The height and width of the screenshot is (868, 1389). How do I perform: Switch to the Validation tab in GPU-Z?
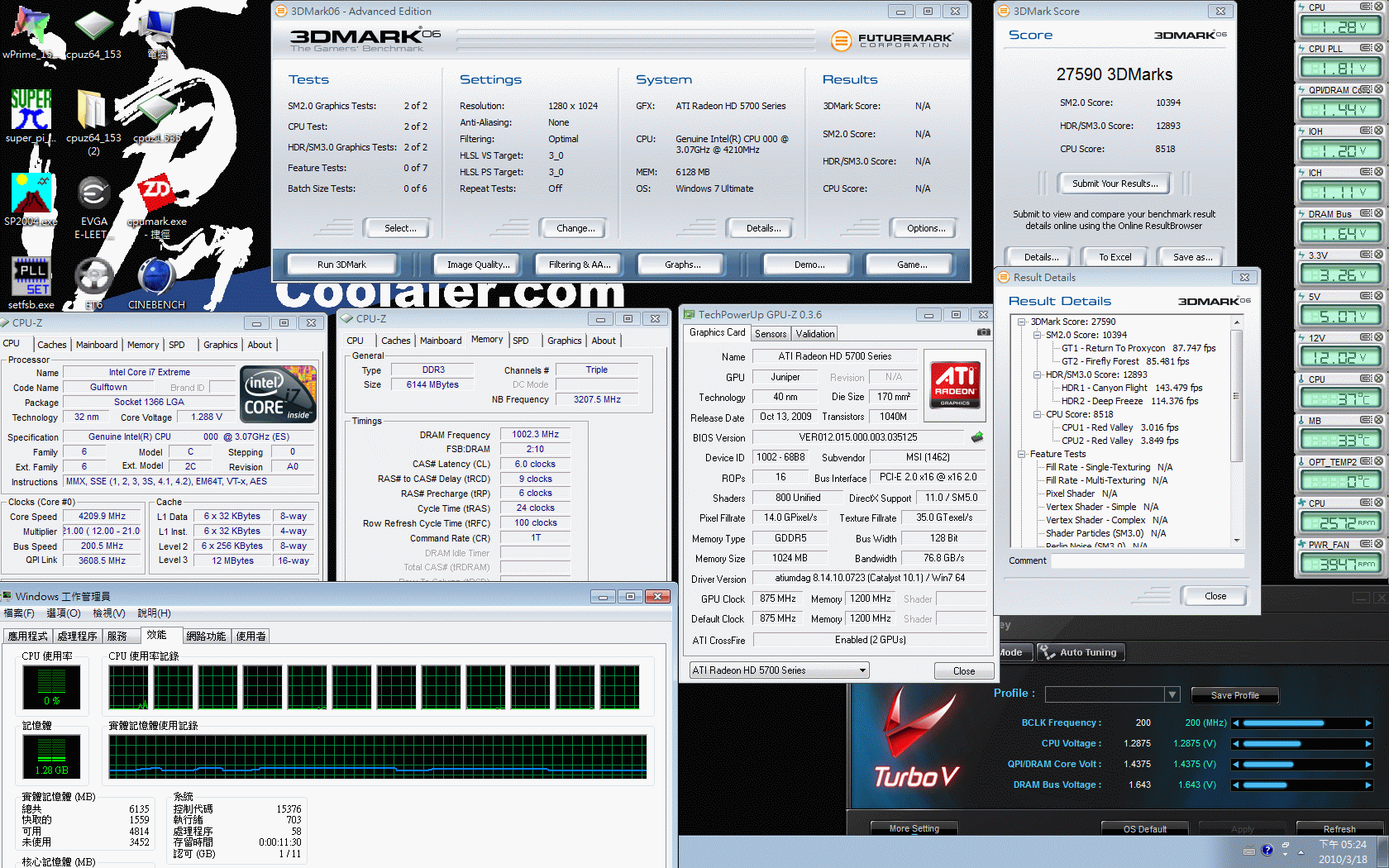click(x=815, y=334)
